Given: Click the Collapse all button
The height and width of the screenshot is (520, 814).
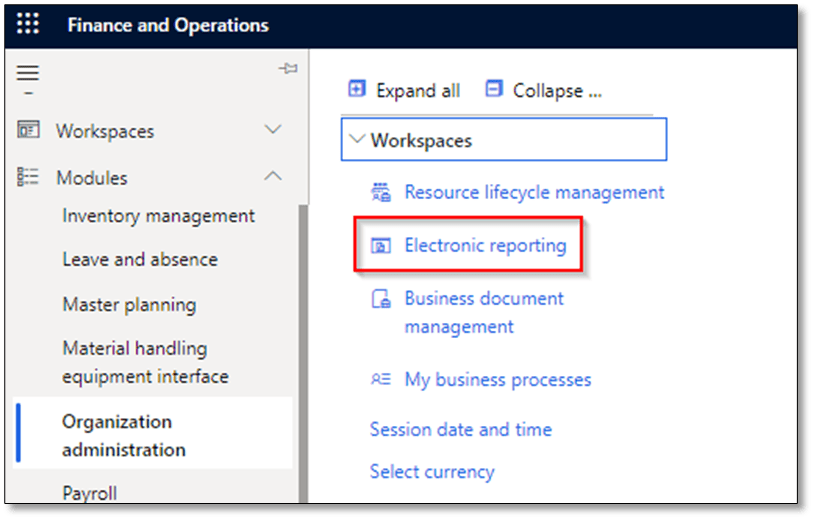Looking at the screenshot, I should 543,90.
